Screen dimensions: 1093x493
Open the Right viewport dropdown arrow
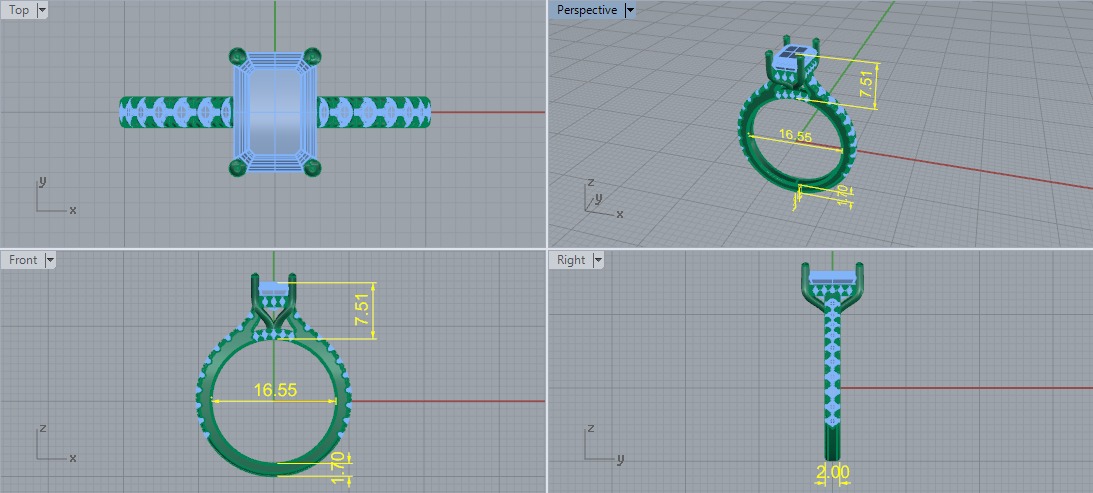coord(597,259)
